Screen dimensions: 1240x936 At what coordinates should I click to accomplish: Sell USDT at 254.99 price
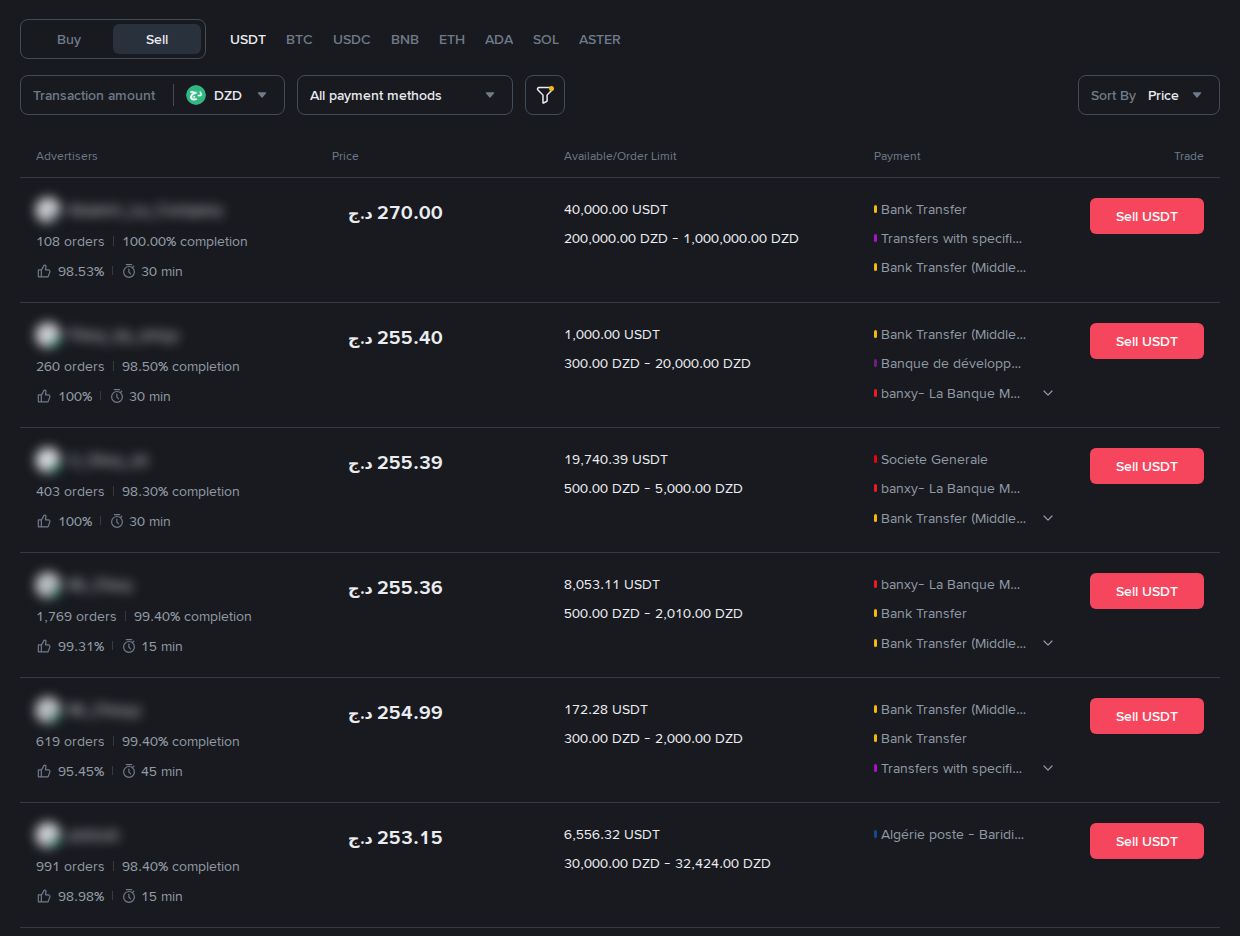(x=1147, y=716)
